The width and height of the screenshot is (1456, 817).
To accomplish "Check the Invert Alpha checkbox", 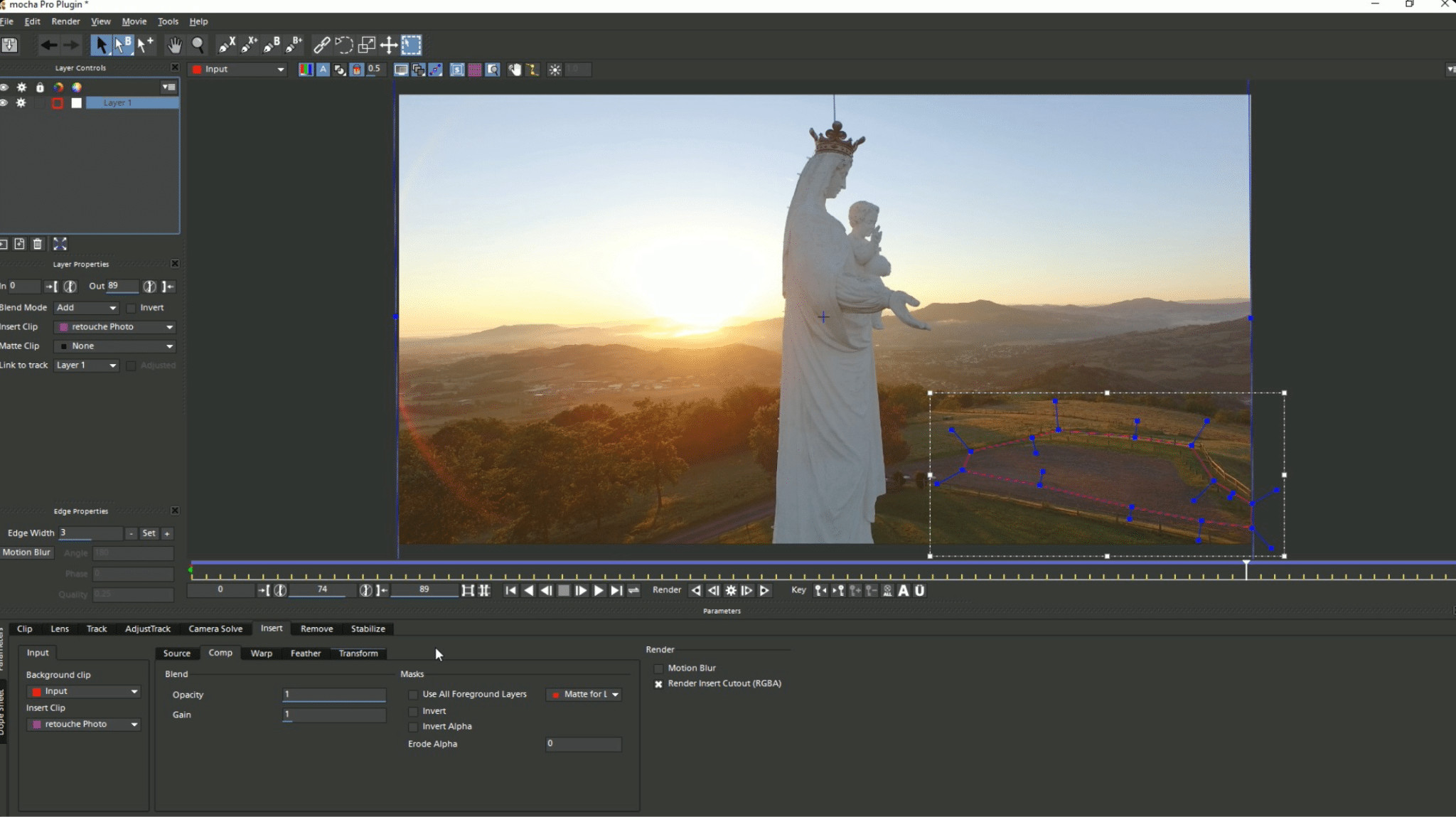I will tap(413, 727).
